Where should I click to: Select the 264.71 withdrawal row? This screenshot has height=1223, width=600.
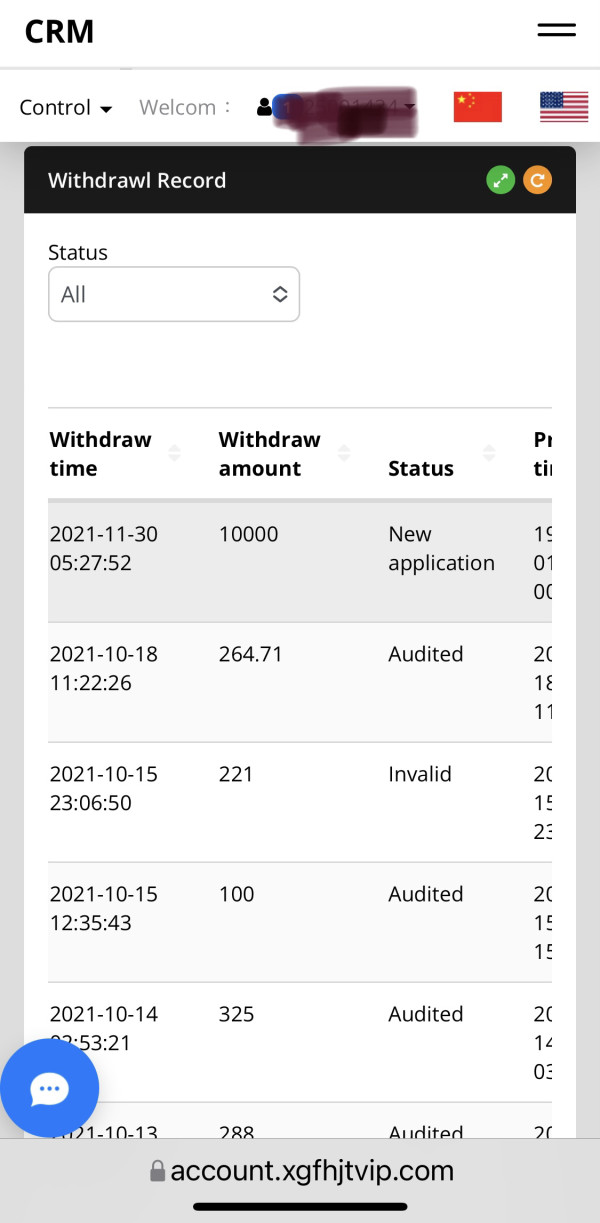pos(300,682)
